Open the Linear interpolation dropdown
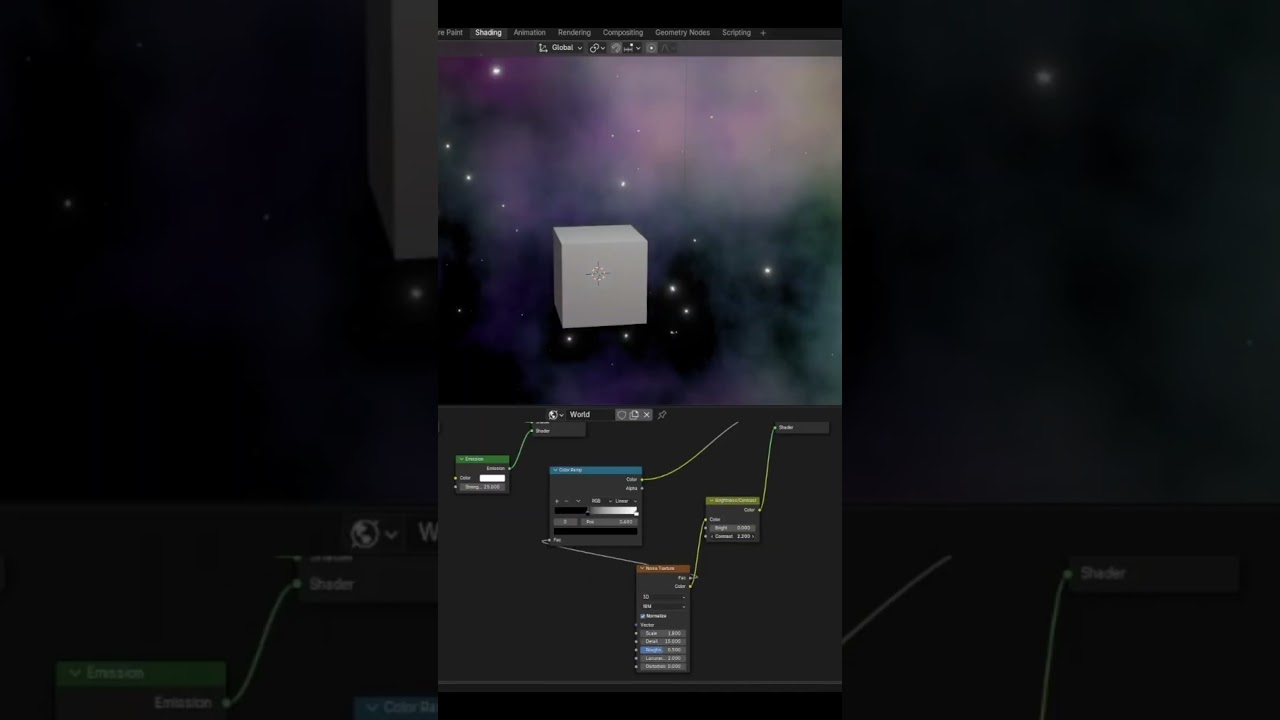The width and height of the screenshot is (1280, 720). (x=626, y=501)
